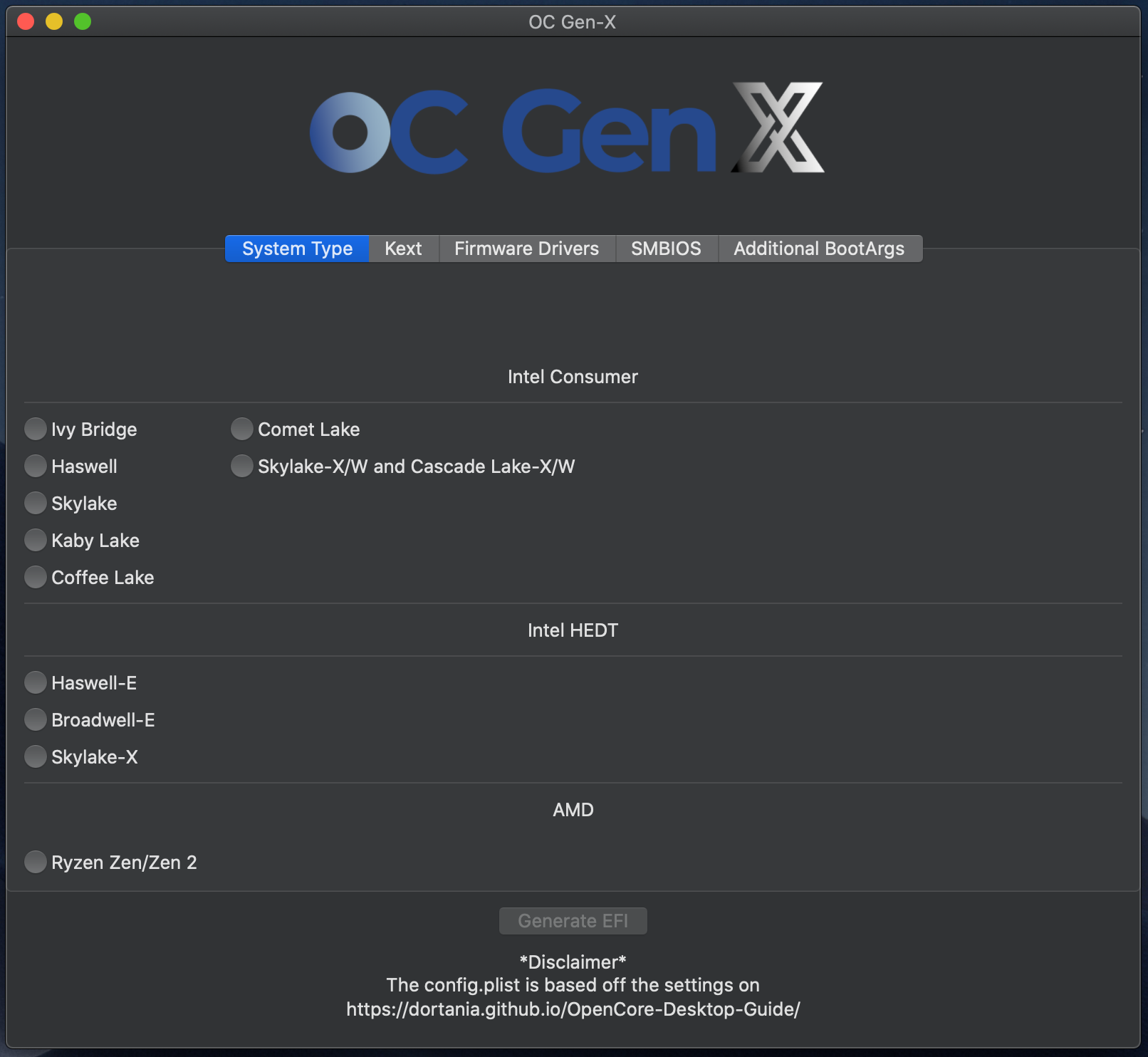Click the Intel HEDT section heading
Viewport: 1148px width, 1057px height.
point(573,630)
